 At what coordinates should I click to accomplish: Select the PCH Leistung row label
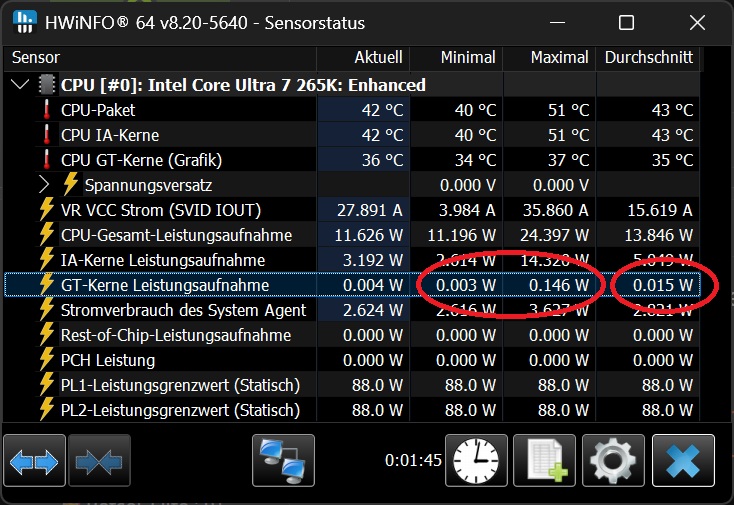coord(108,360)
